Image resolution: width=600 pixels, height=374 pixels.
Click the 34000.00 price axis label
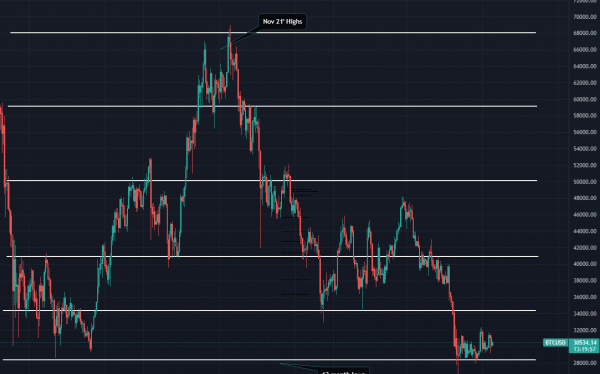[x=585, y=314]
